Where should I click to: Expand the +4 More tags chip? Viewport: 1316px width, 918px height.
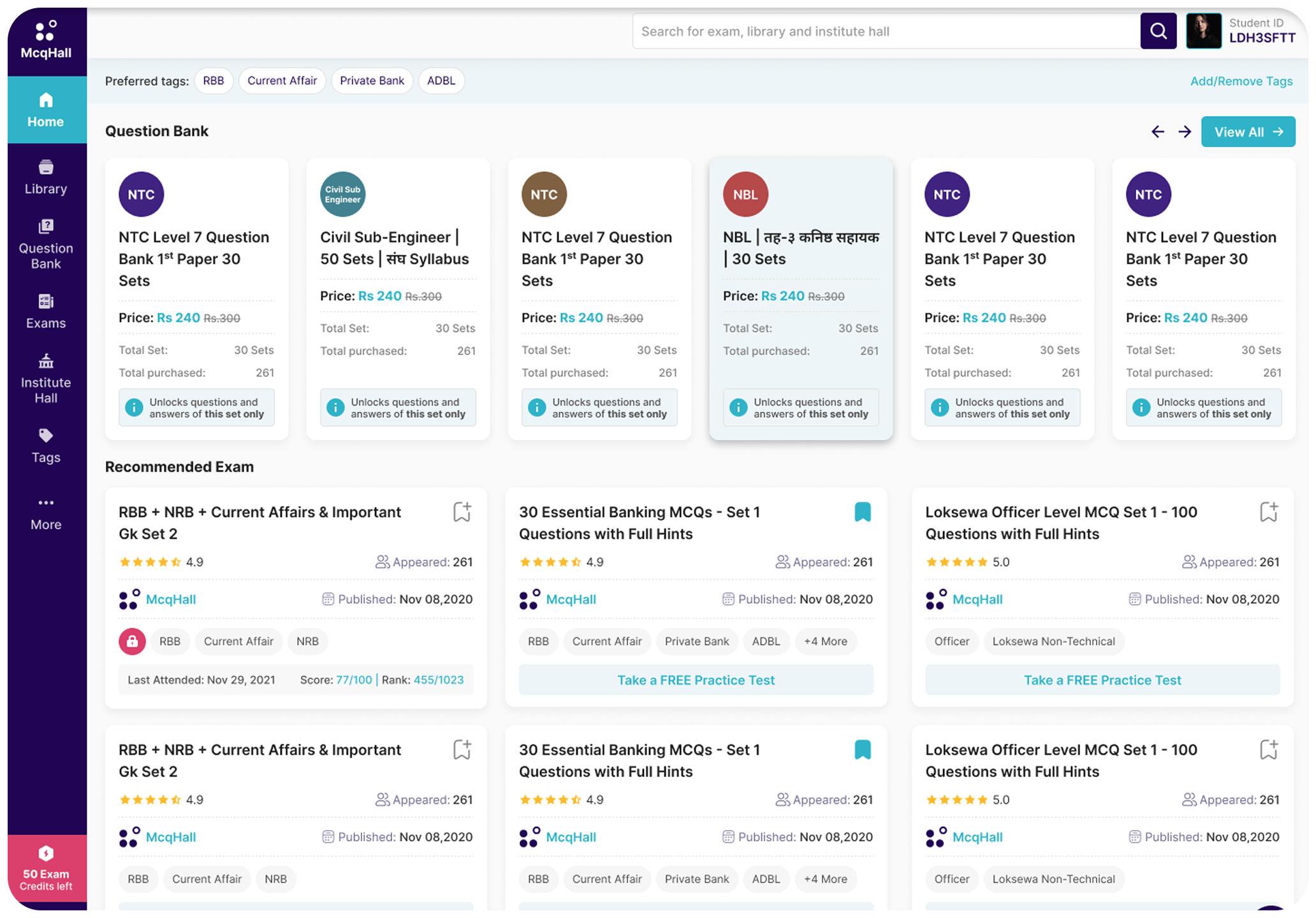point(825,641)
